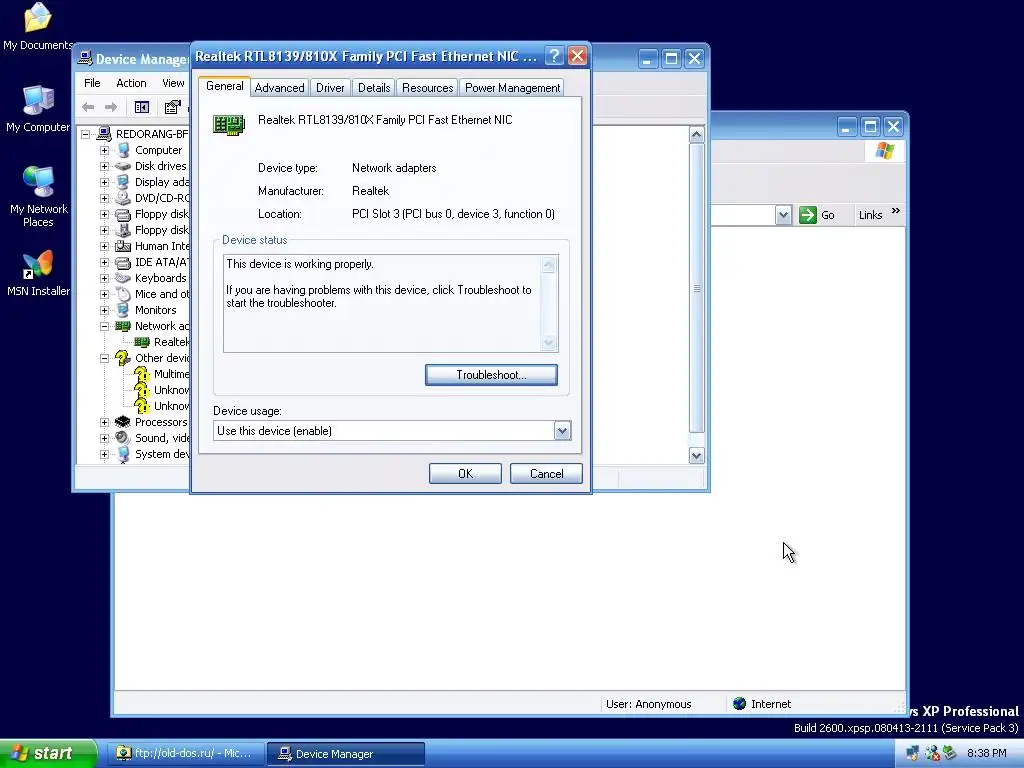Image resolution: width=1024 pixels, height=768 pixels.
Task: Click OK in the properties dialog
Action: pos(465,473)
